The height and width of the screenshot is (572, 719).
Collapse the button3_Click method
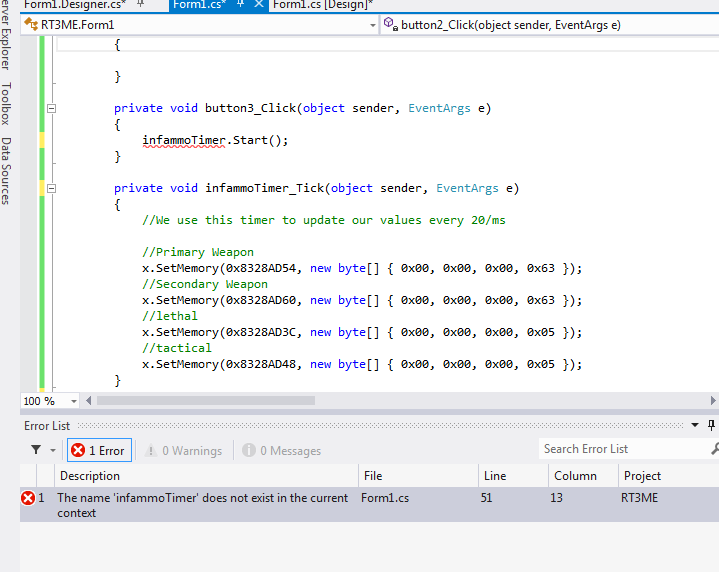[52, 108]
